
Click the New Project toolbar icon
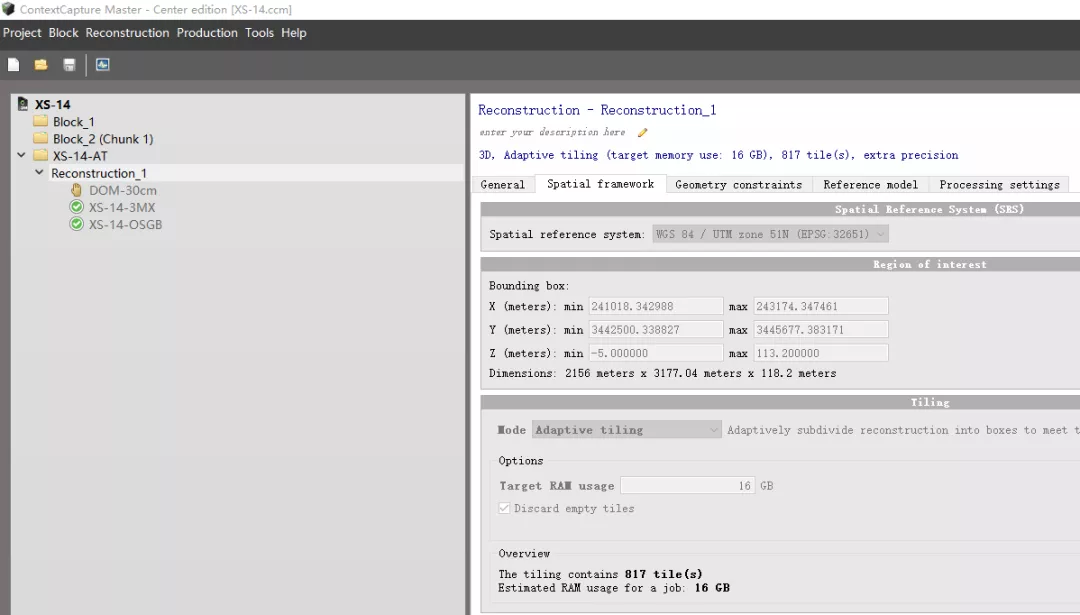(x=13, y=65)
